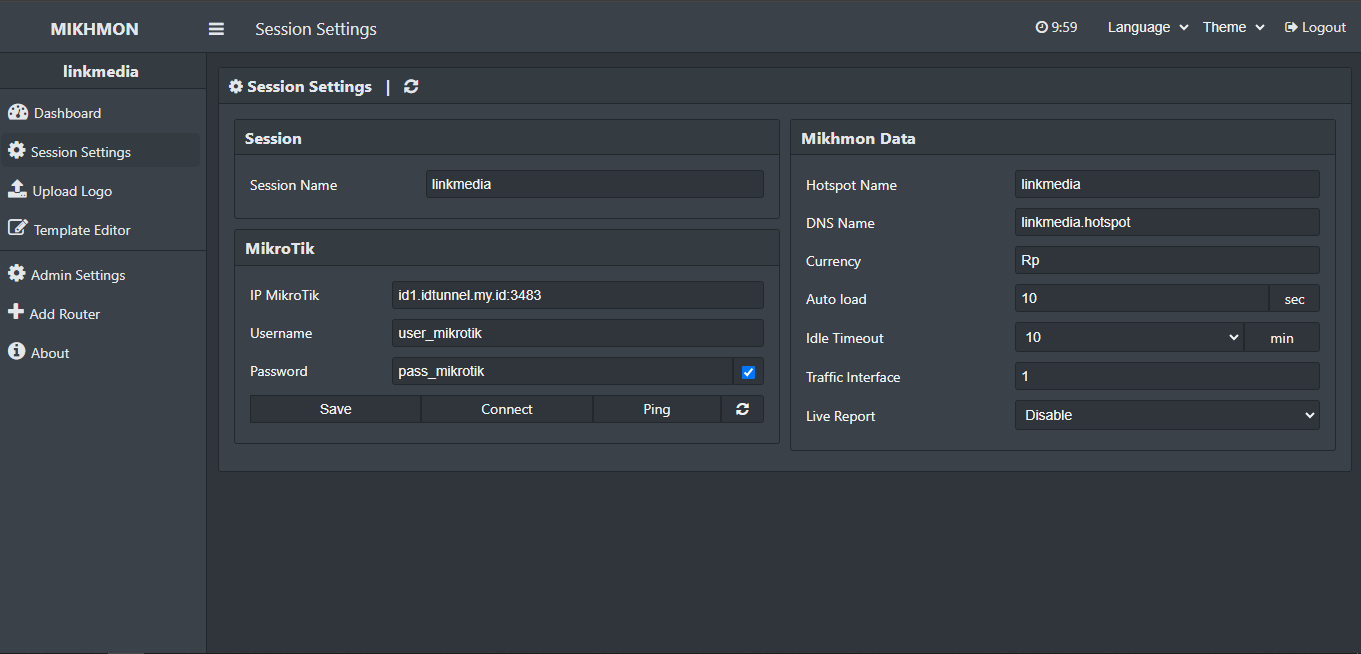Focus the Traffic Interface input field

1167,376
